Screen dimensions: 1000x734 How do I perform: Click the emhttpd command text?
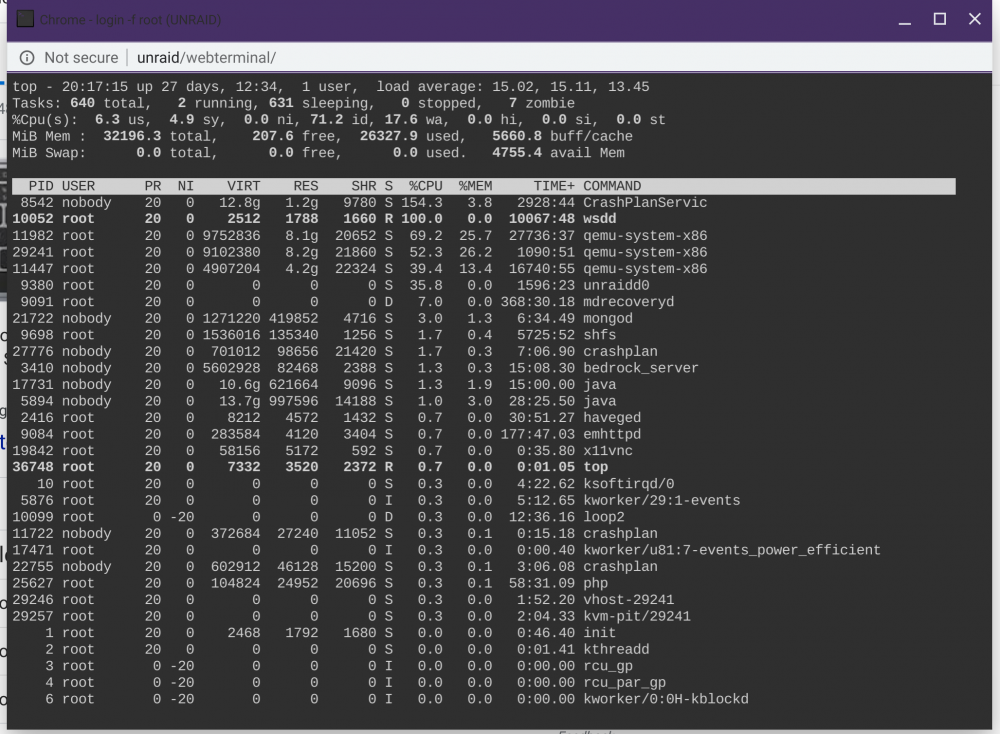tap(612, 434)
